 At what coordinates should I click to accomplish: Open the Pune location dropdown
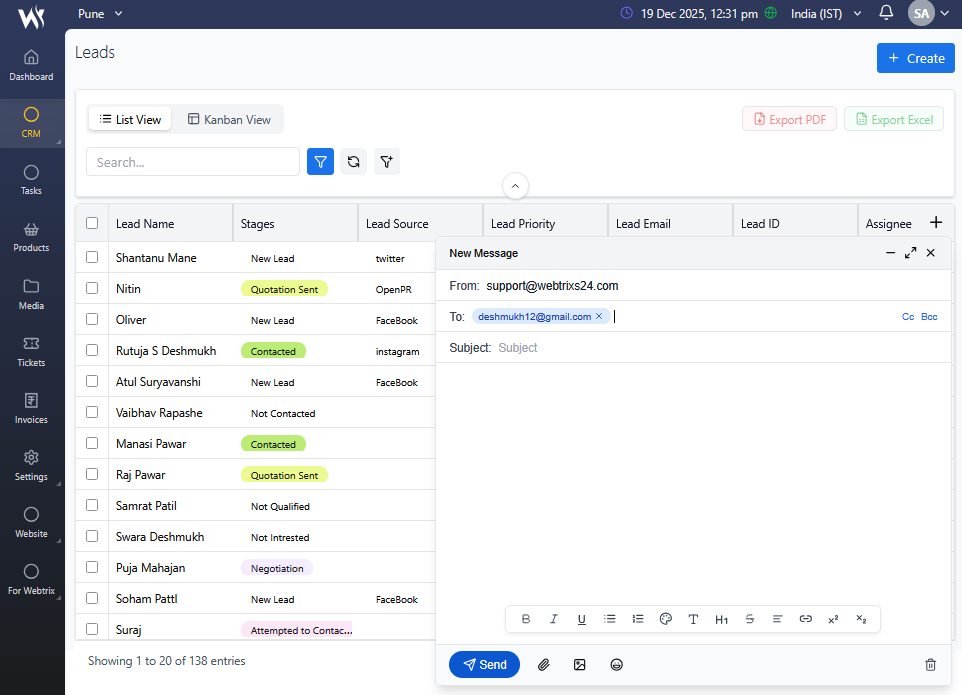pyautogui.click(x=100, y=14)
